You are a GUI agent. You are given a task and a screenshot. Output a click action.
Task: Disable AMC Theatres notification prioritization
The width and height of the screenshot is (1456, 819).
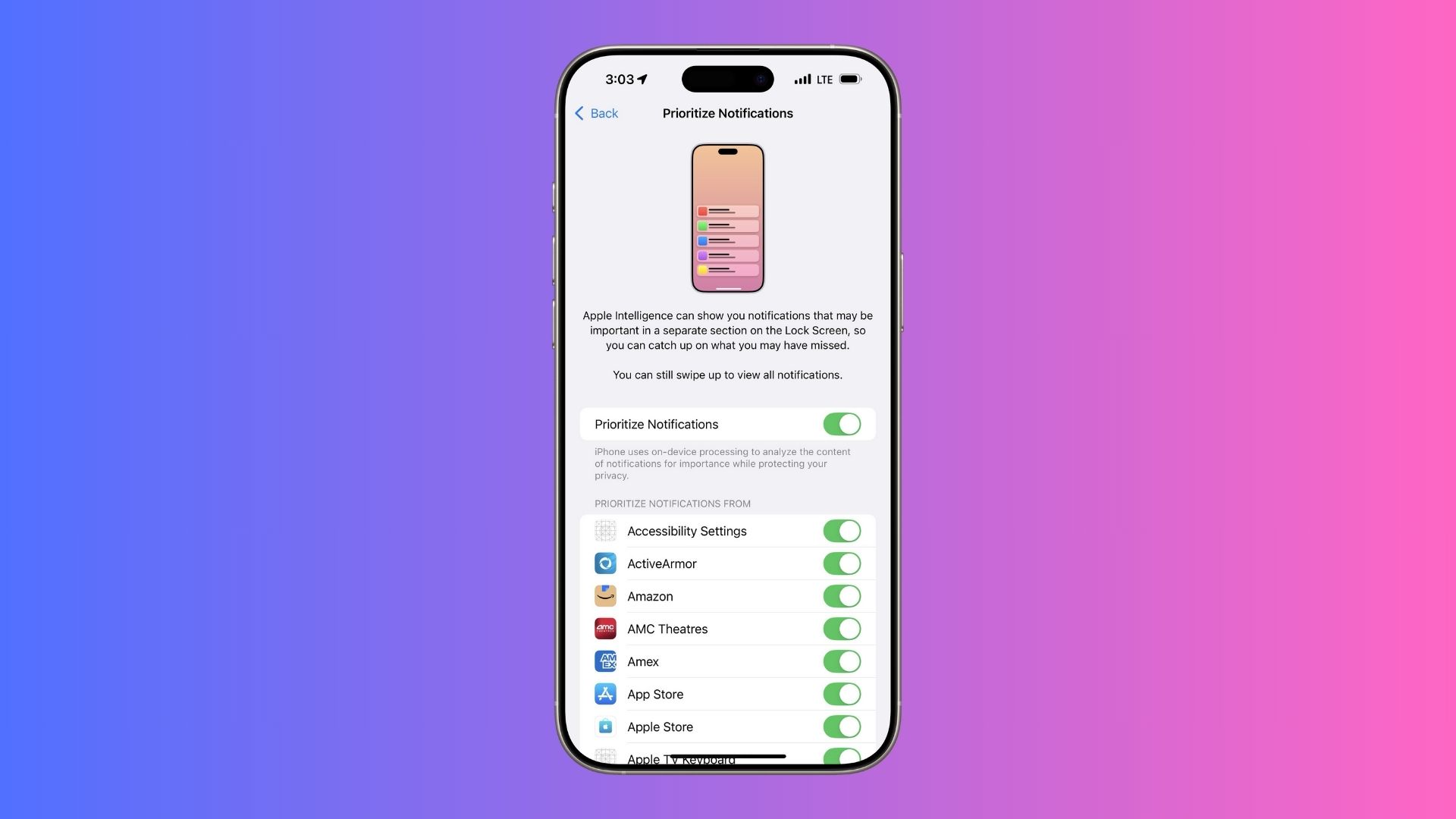[841, 628]
